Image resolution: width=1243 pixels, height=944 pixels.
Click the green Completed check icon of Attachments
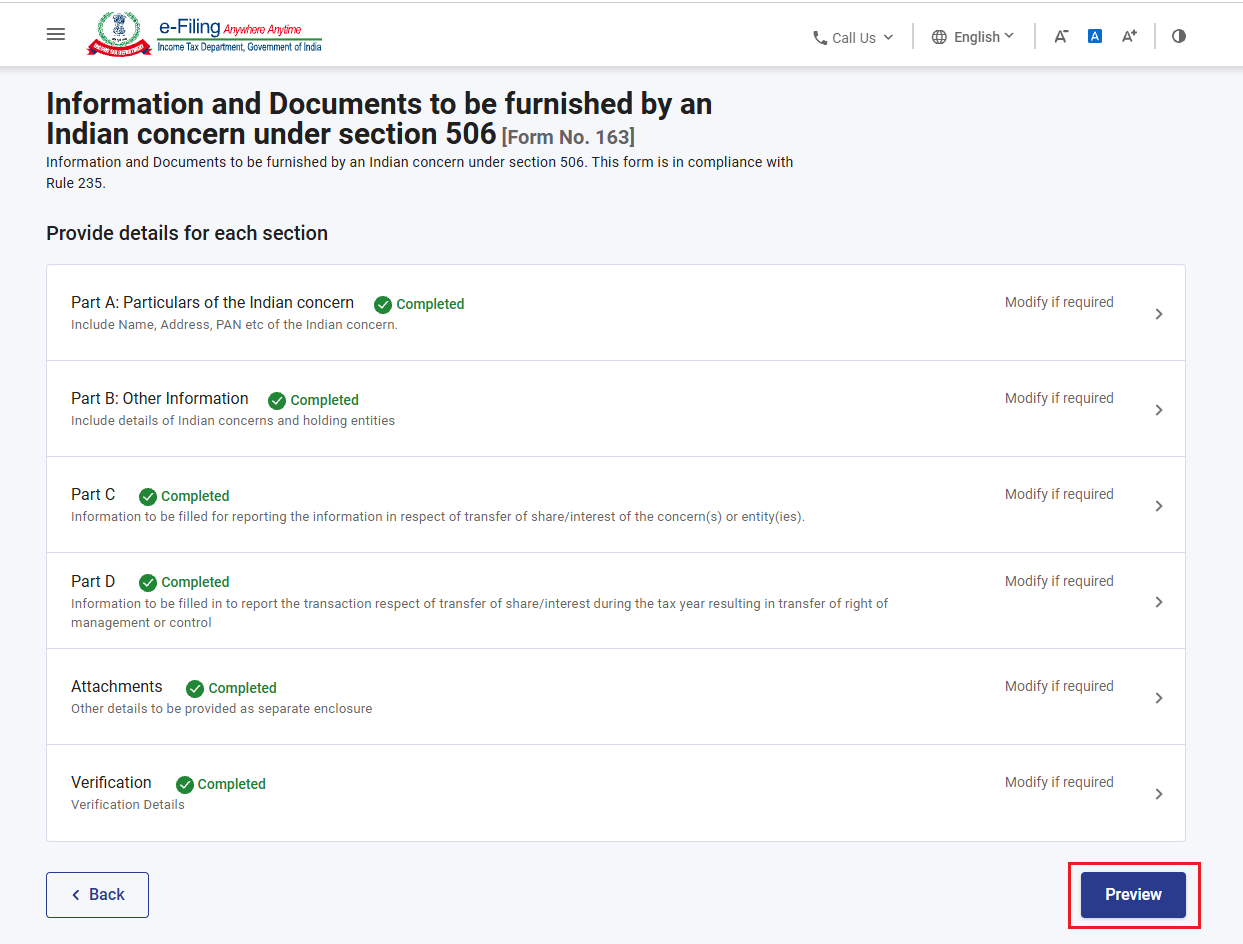point(195,688)
